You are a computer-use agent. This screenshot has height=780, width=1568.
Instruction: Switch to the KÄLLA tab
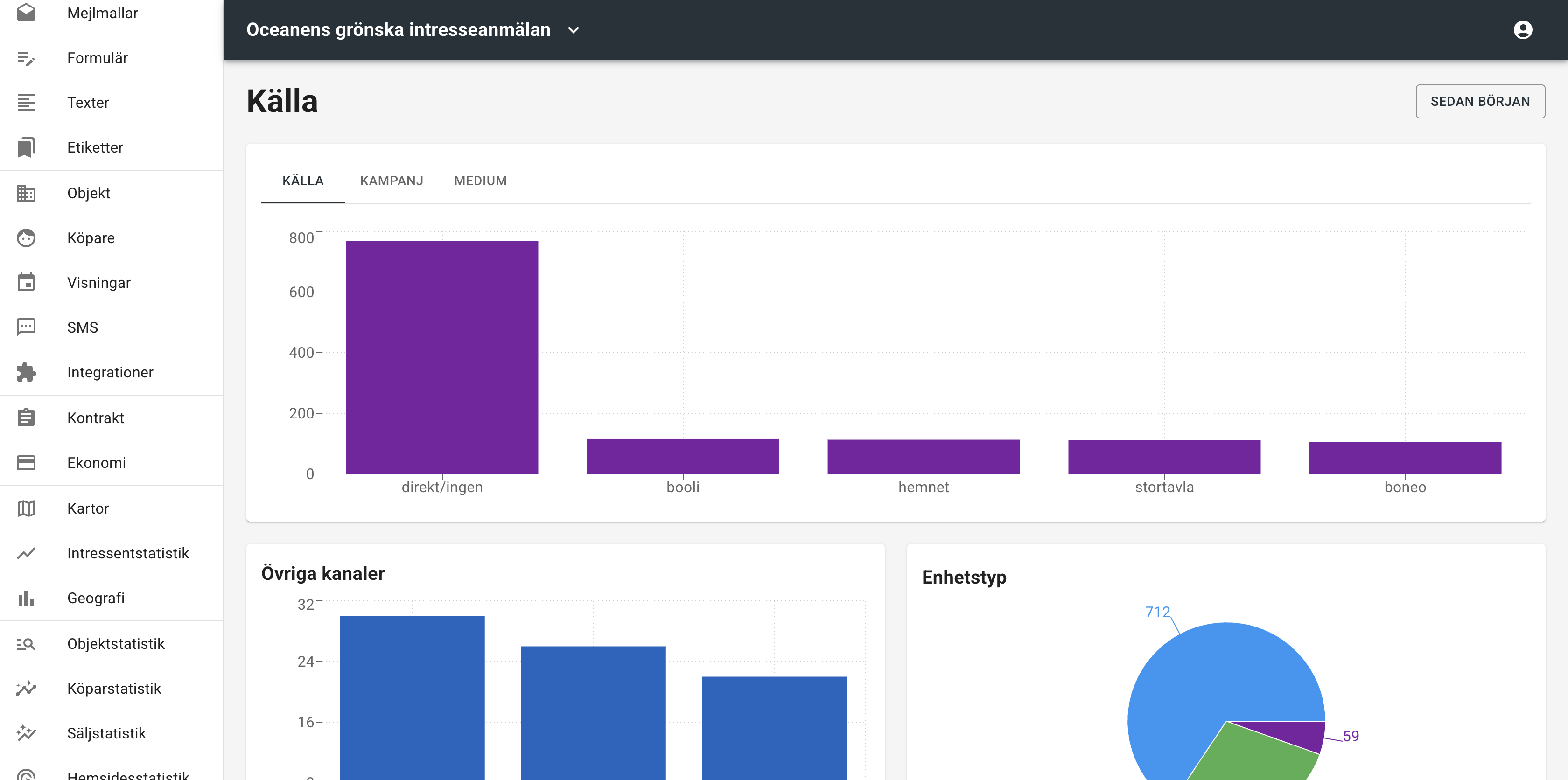click(x=303, y=181)
